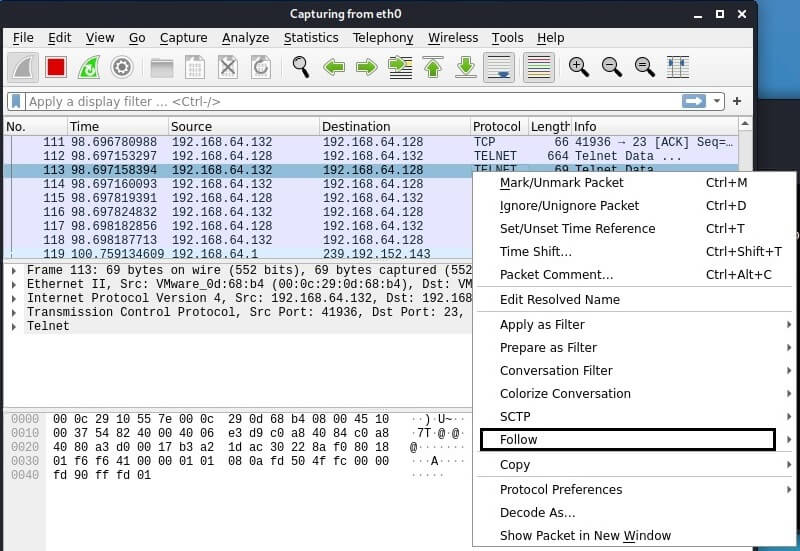Open the Go menu
The width and height of the screenshot is (800, 551).
point(137,38)
